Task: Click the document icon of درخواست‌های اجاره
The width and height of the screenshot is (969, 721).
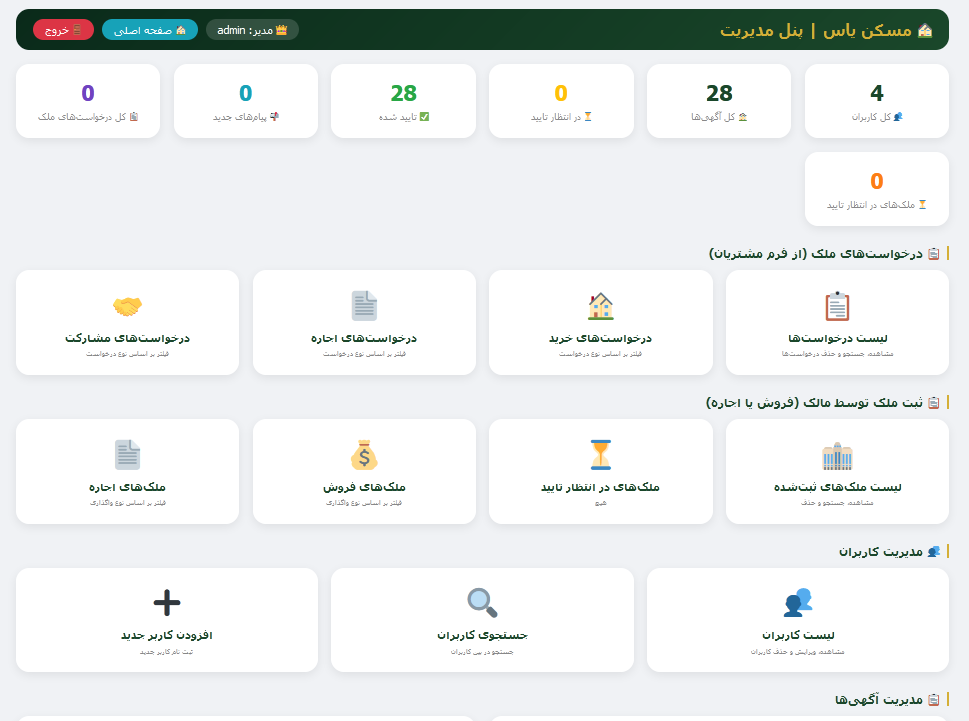Action: (364, 306)
